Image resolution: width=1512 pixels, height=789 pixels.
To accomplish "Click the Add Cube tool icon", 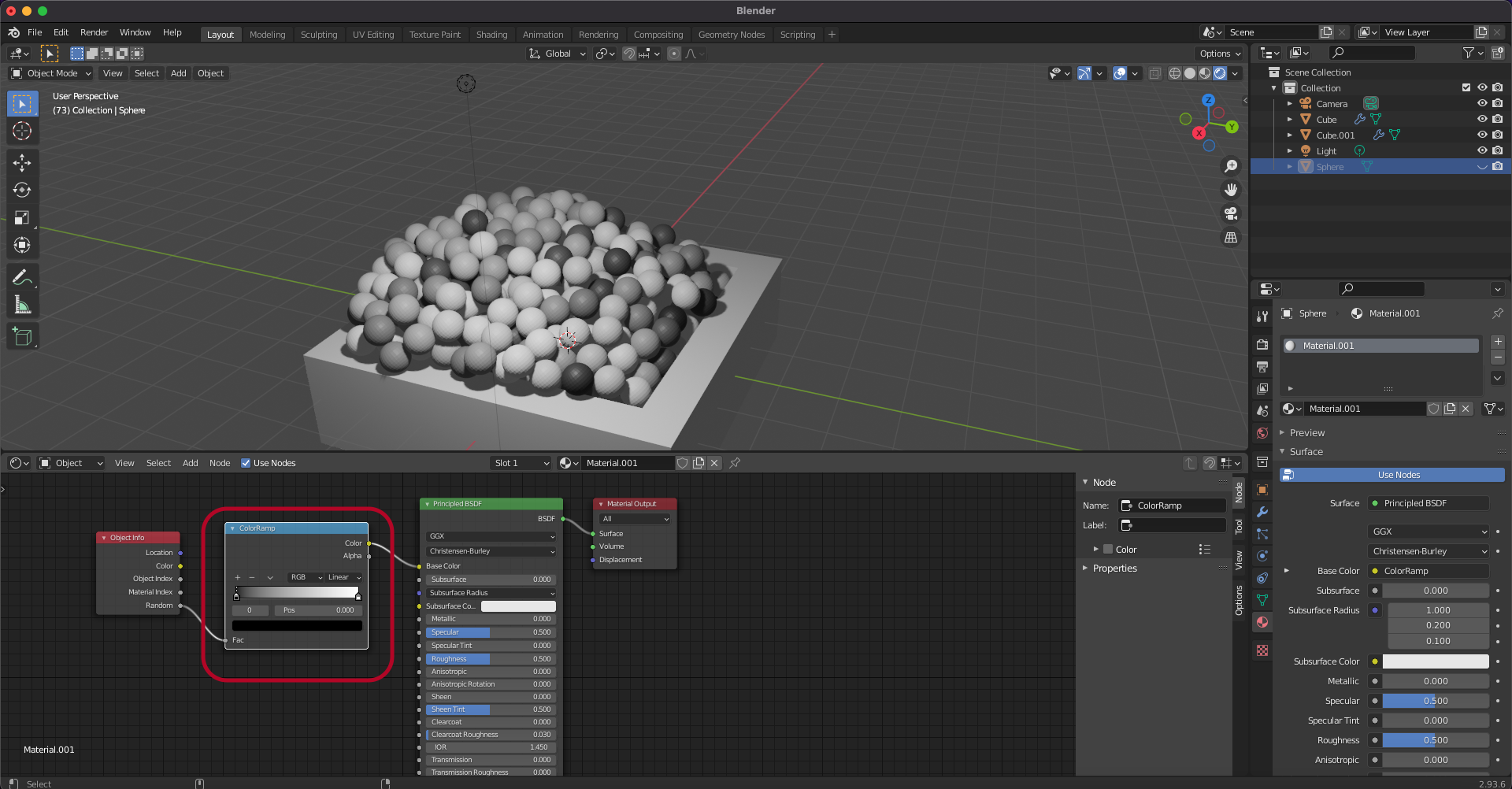I will [22, 337].
